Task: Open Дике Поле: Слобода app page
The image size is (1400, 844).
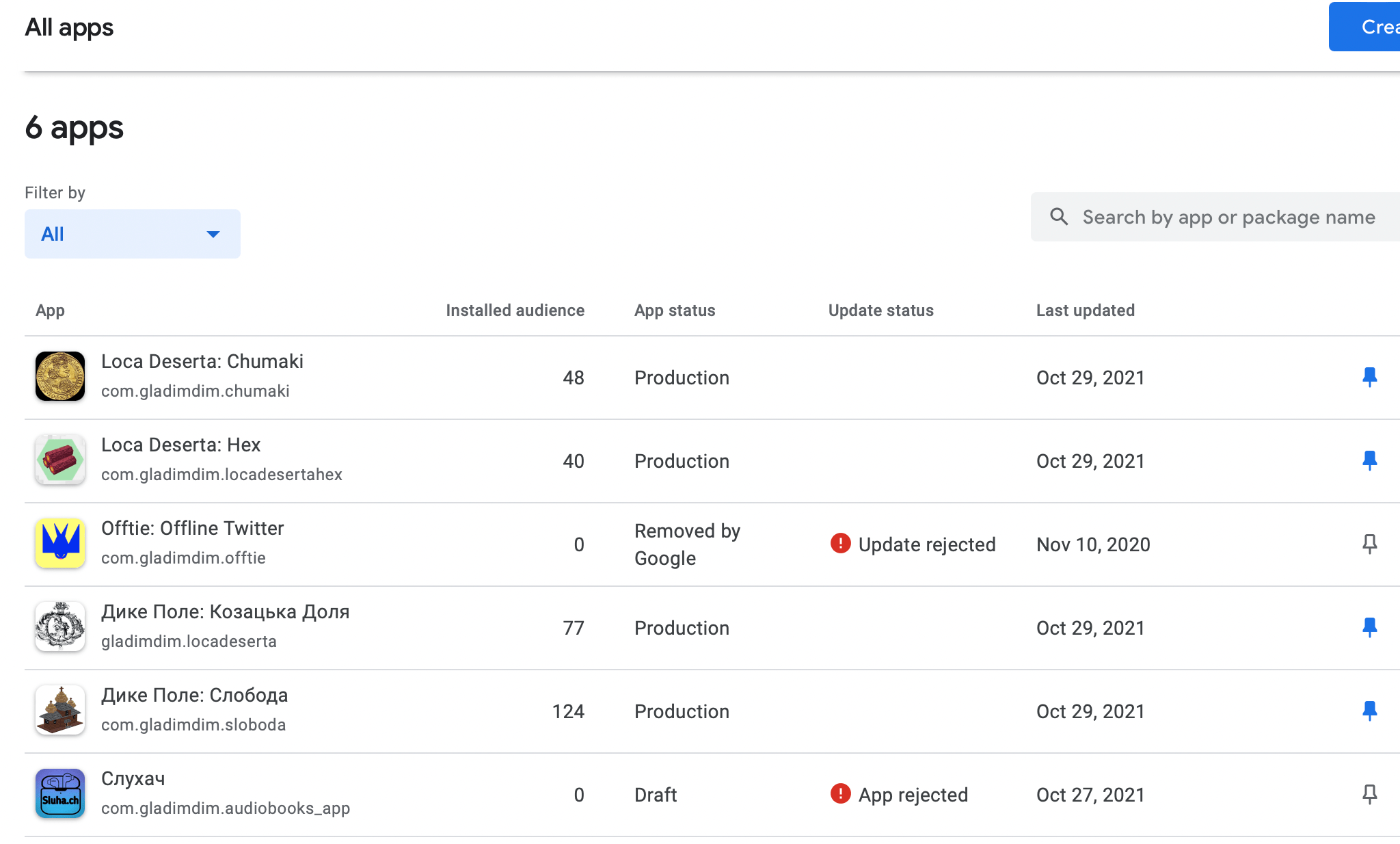Action: [x=194, y=695]
